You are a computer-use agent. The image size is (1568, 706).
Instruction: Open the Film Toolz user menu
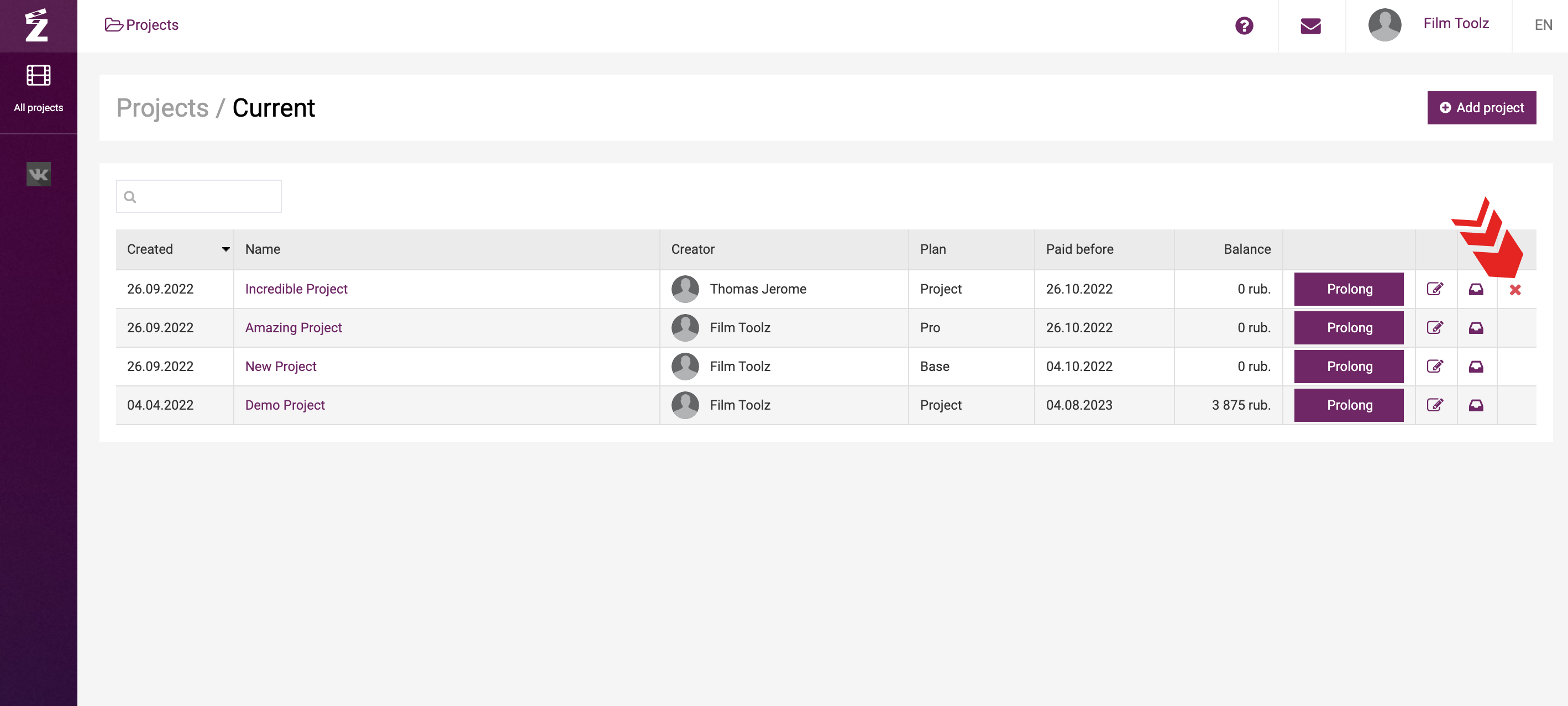point(1455,24)
